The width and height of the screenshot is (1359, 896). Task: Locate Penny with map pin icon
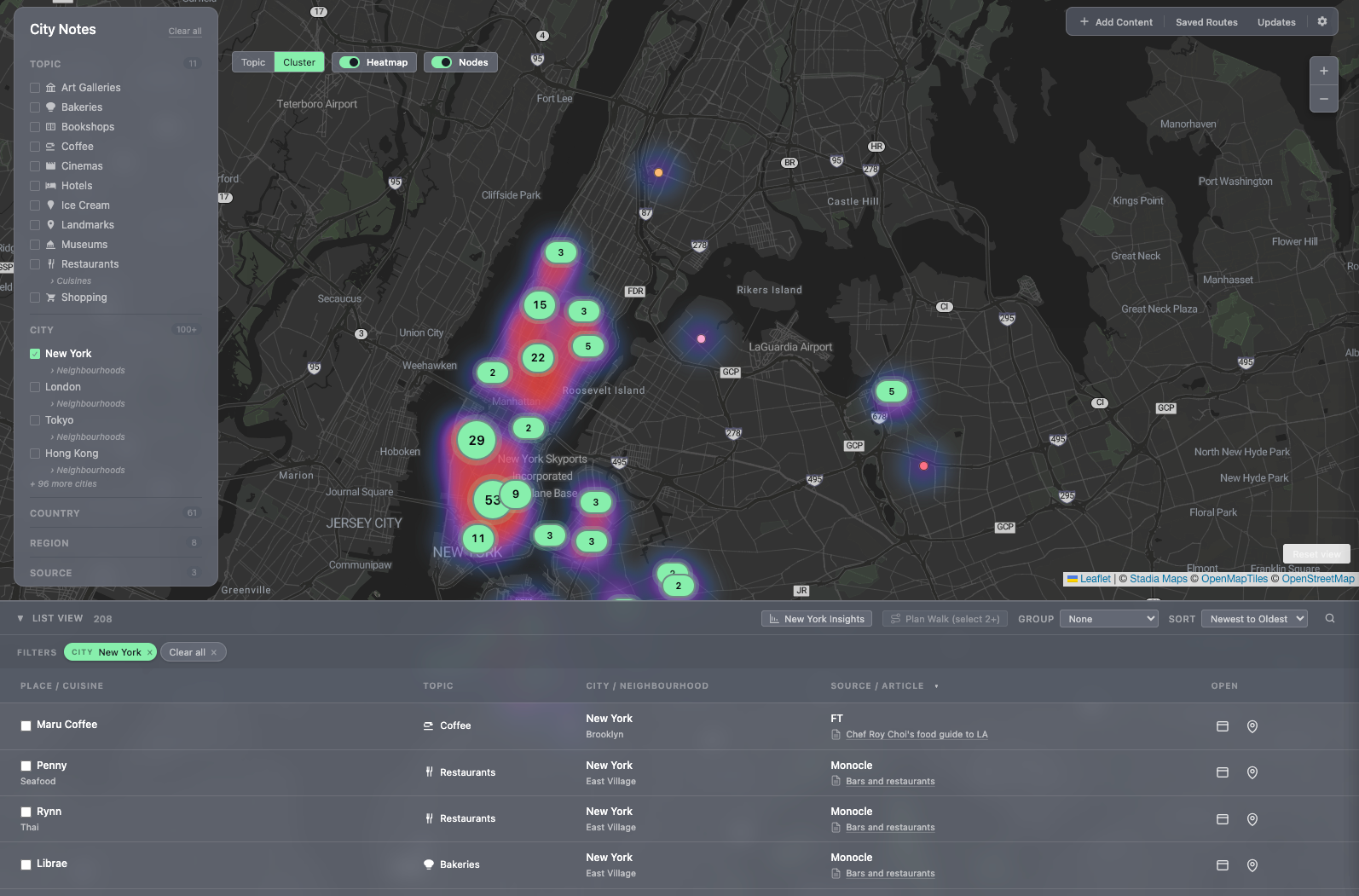pos(1252,772)
